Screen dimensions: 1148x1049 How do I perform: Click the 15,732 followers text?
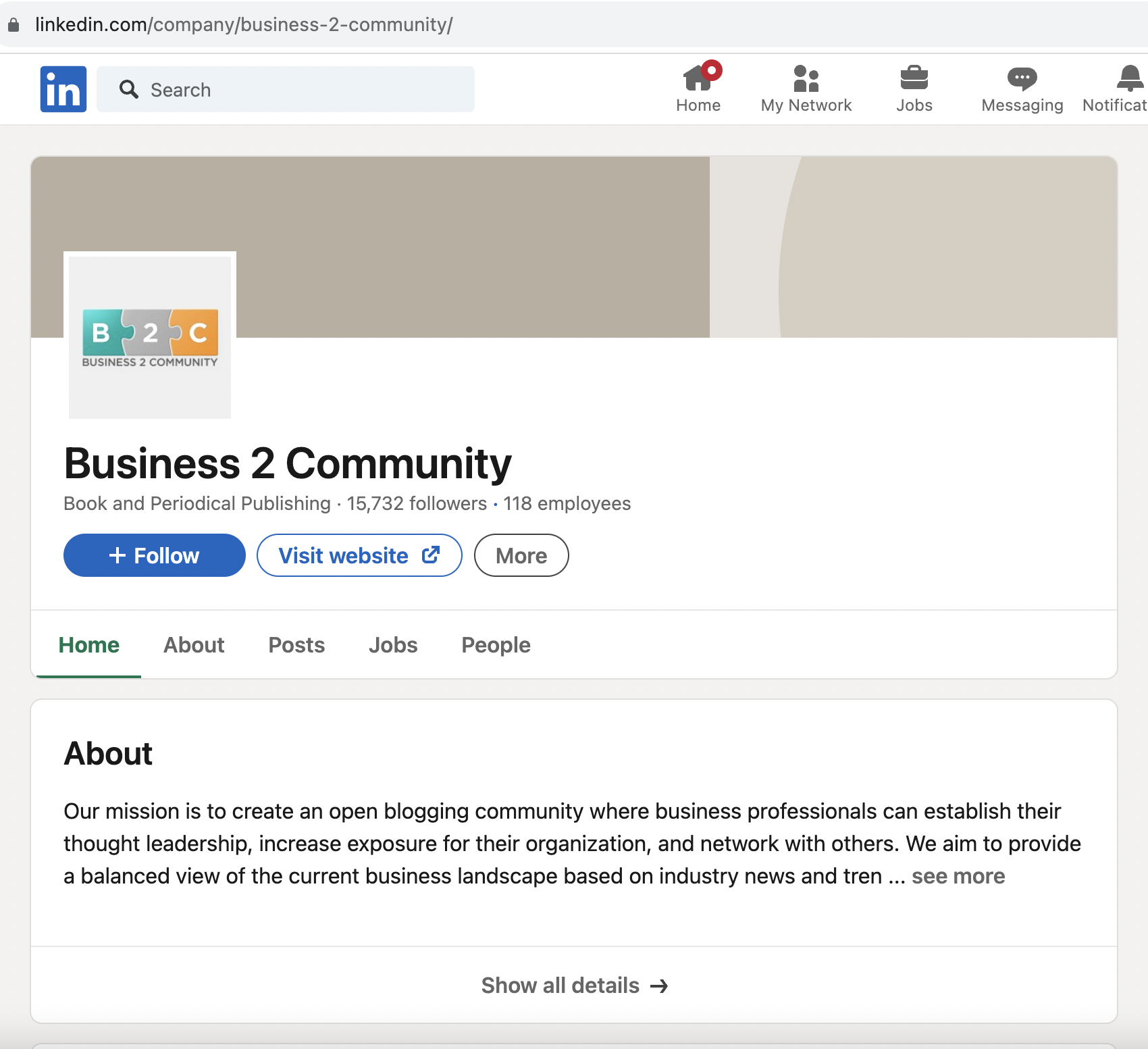point(417,503)
